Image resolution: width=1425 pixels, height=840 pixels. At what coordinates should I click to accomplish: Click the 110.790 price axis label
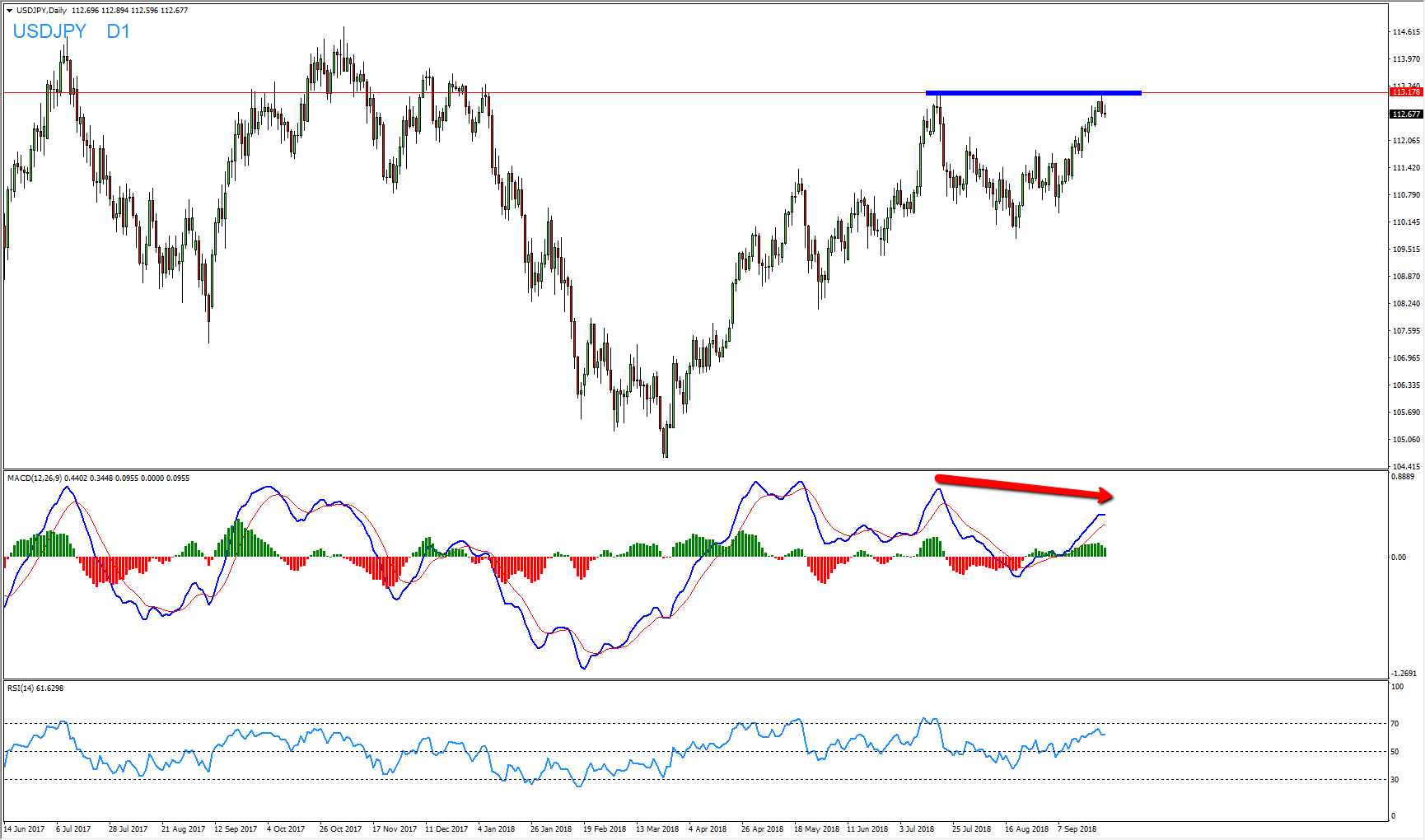[1406, 195]
